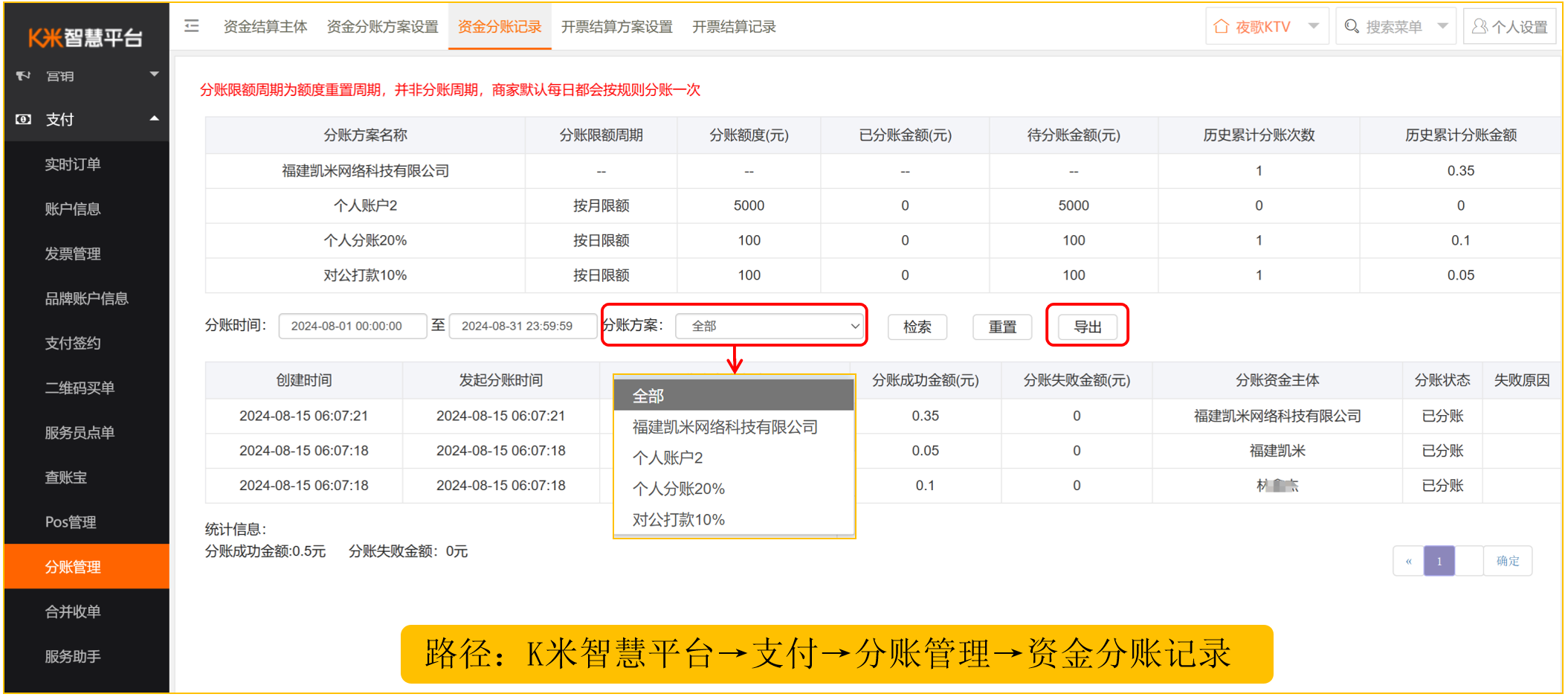Click the user icon in 个人设置
The width and height of the screenshot is (1568, 697).
[1480, 27]
